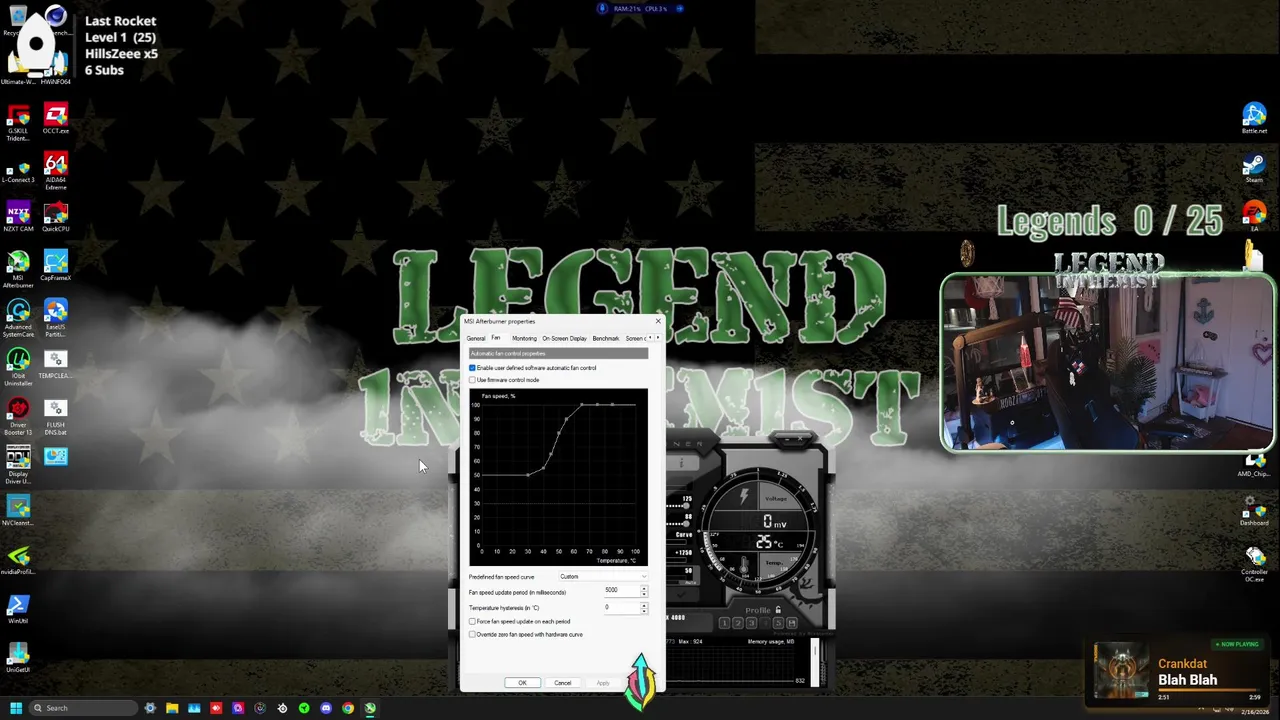
Task: Open the Driver Booster 13 desktop icon
Action: tap(18, 415)
